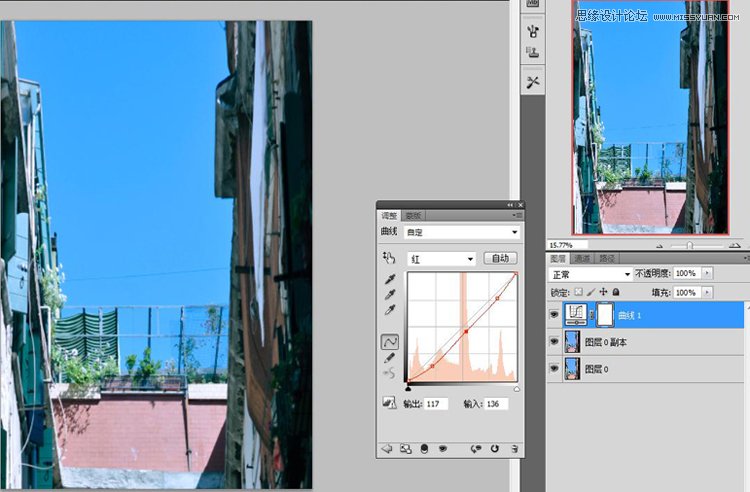Choose the pencil draw-curve tool
The height and width of the screenshot is (492, 750).
(x=389, y=357)
